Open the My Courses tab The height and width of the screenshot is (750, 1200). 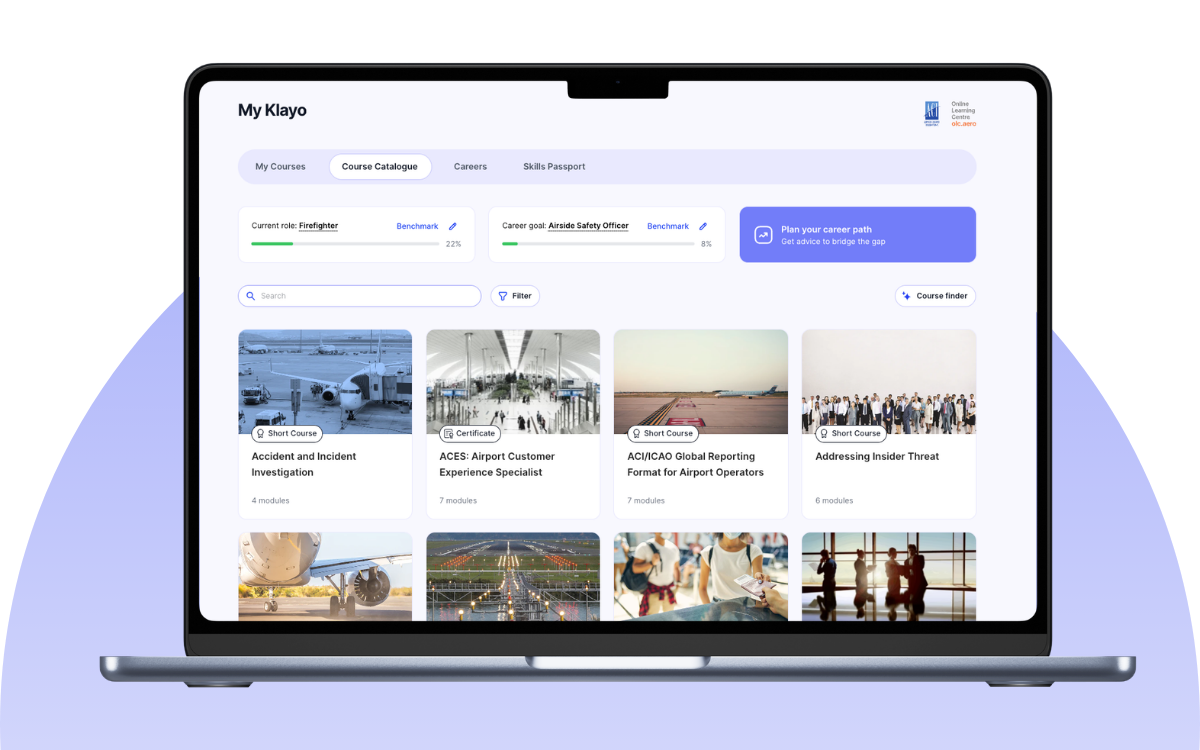pos(280,167)
